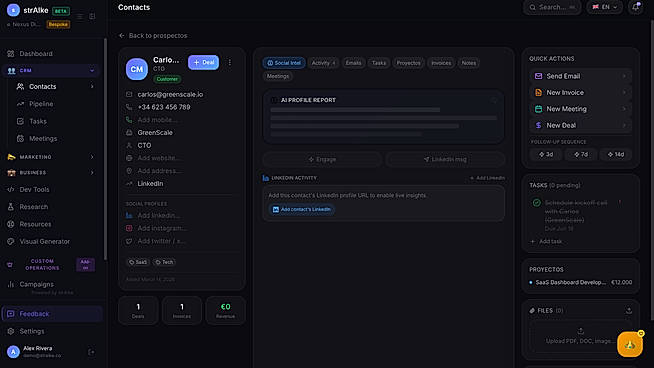Set 3d follow-up sequence

click(546, 154)
